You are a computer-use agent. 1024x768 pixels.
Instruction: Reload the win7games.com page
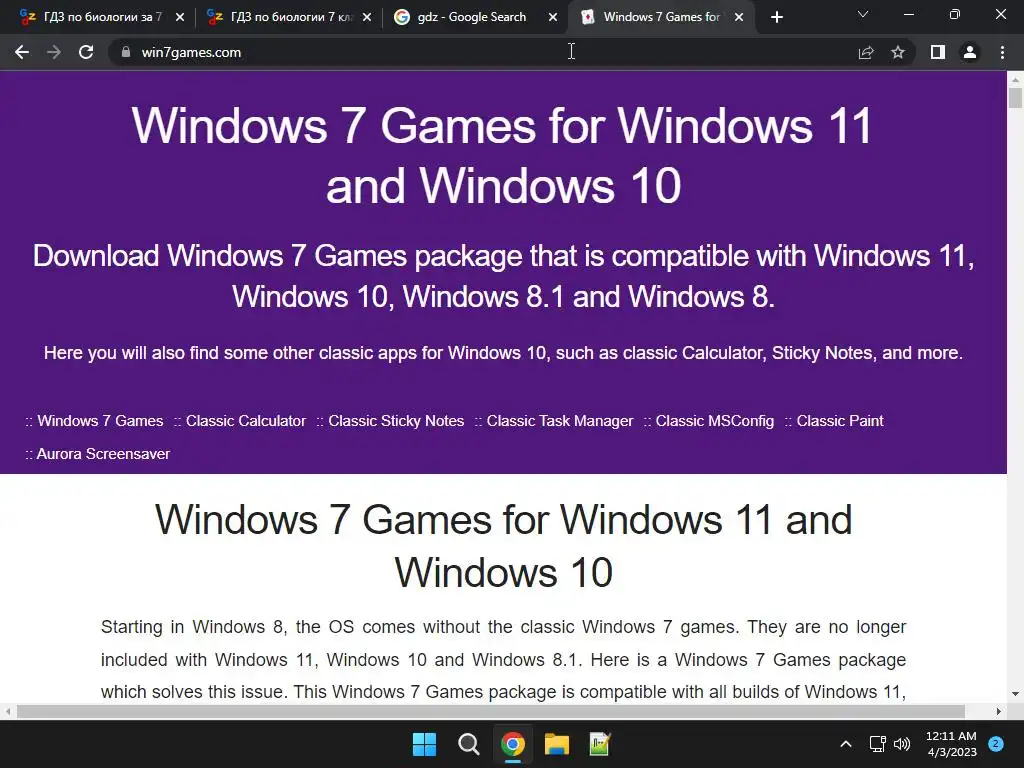tap(86, 52)
